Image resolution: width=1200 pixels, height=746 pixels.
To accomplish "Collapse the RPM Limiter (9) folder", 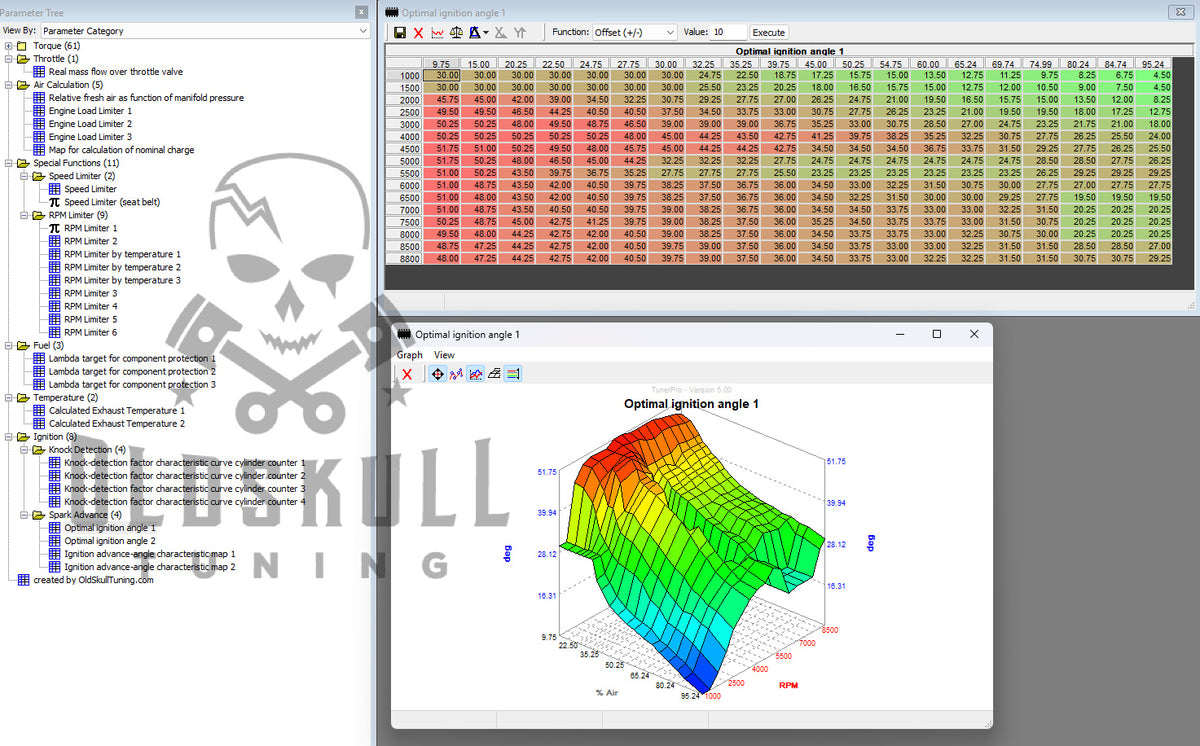I will [x=24, y=215].
